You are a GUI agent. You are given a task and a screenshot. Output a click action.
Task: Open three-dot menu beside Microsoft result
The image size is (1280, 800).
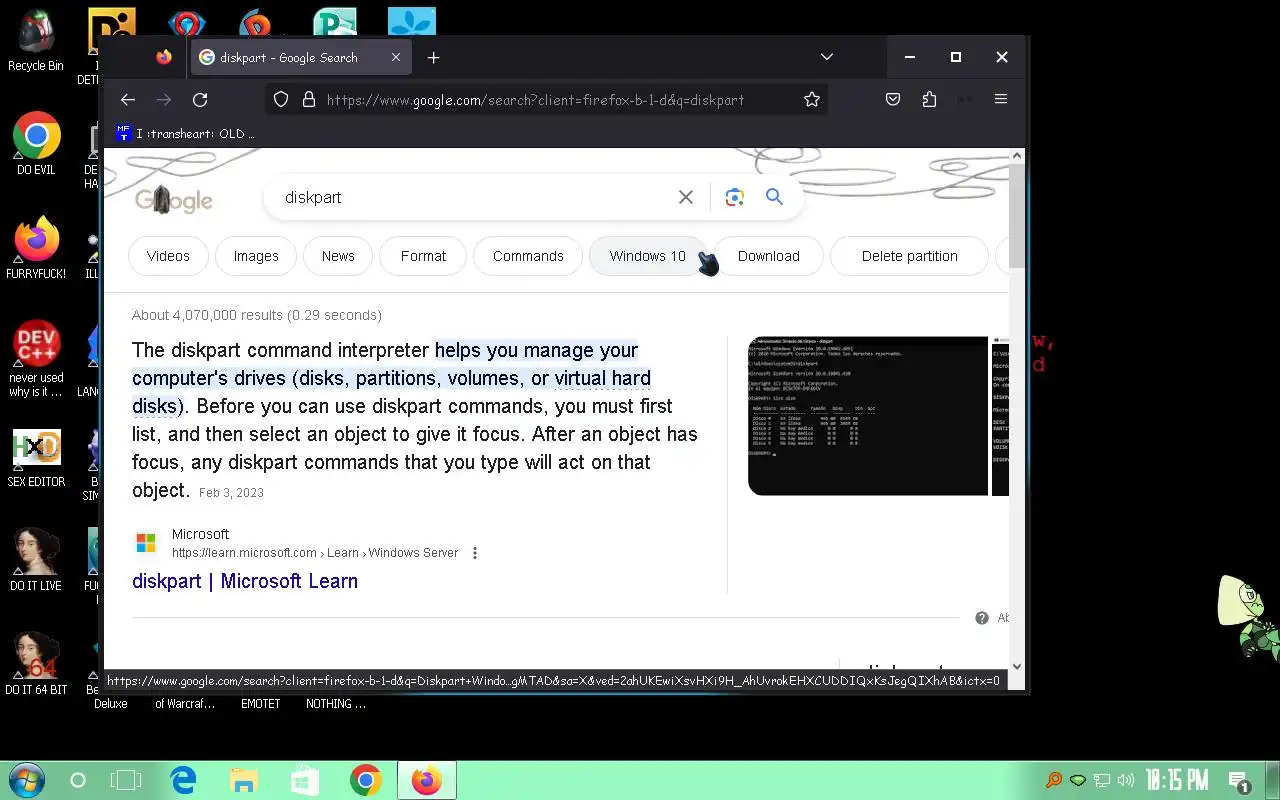pyautogui.click(x=475, y=553)
